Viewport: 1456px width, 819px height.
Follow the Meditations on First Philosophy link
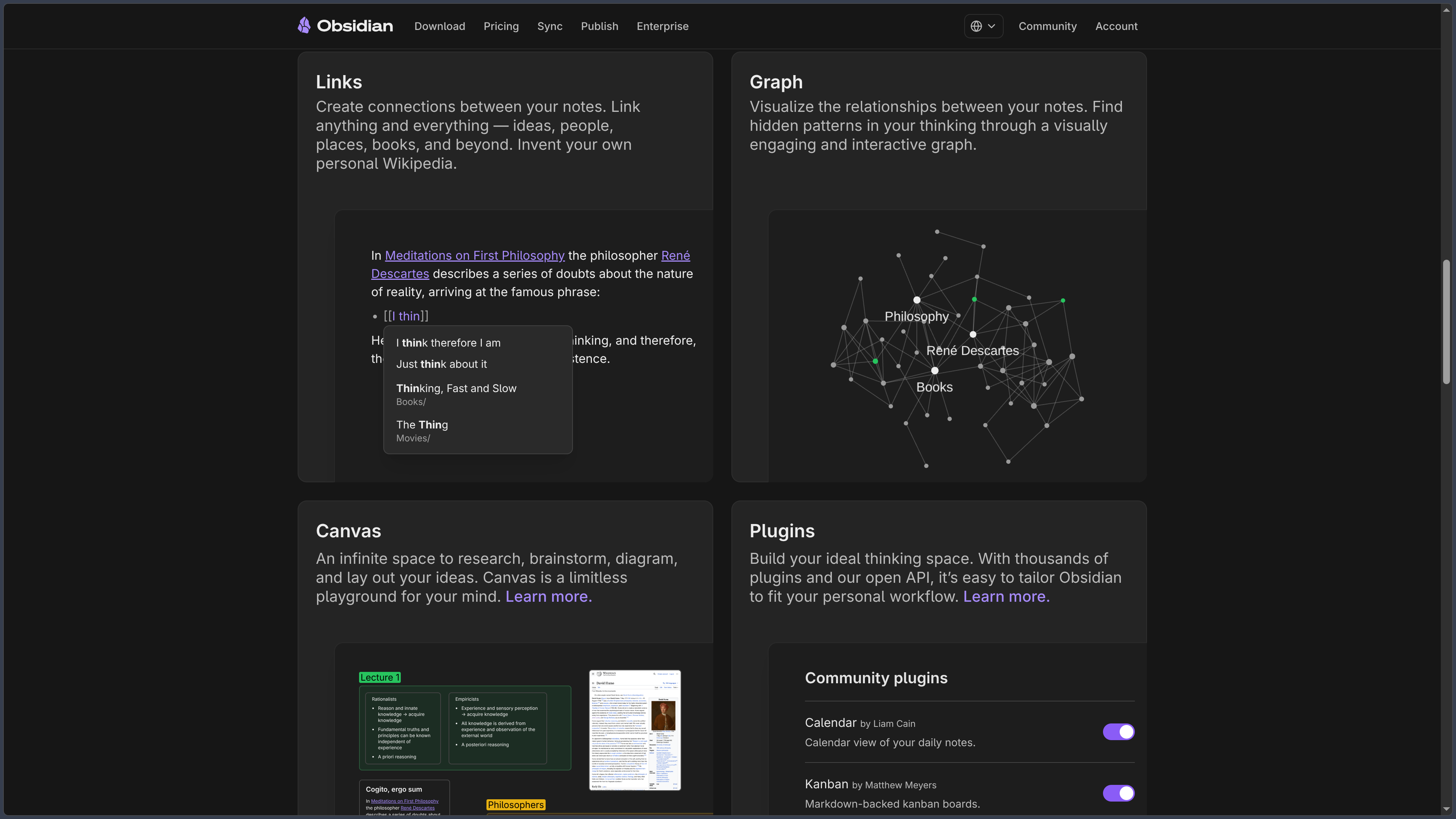point(475,256)
